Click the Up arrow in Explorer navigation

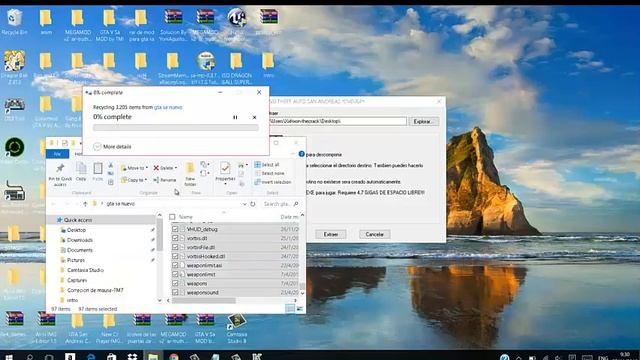85,204
